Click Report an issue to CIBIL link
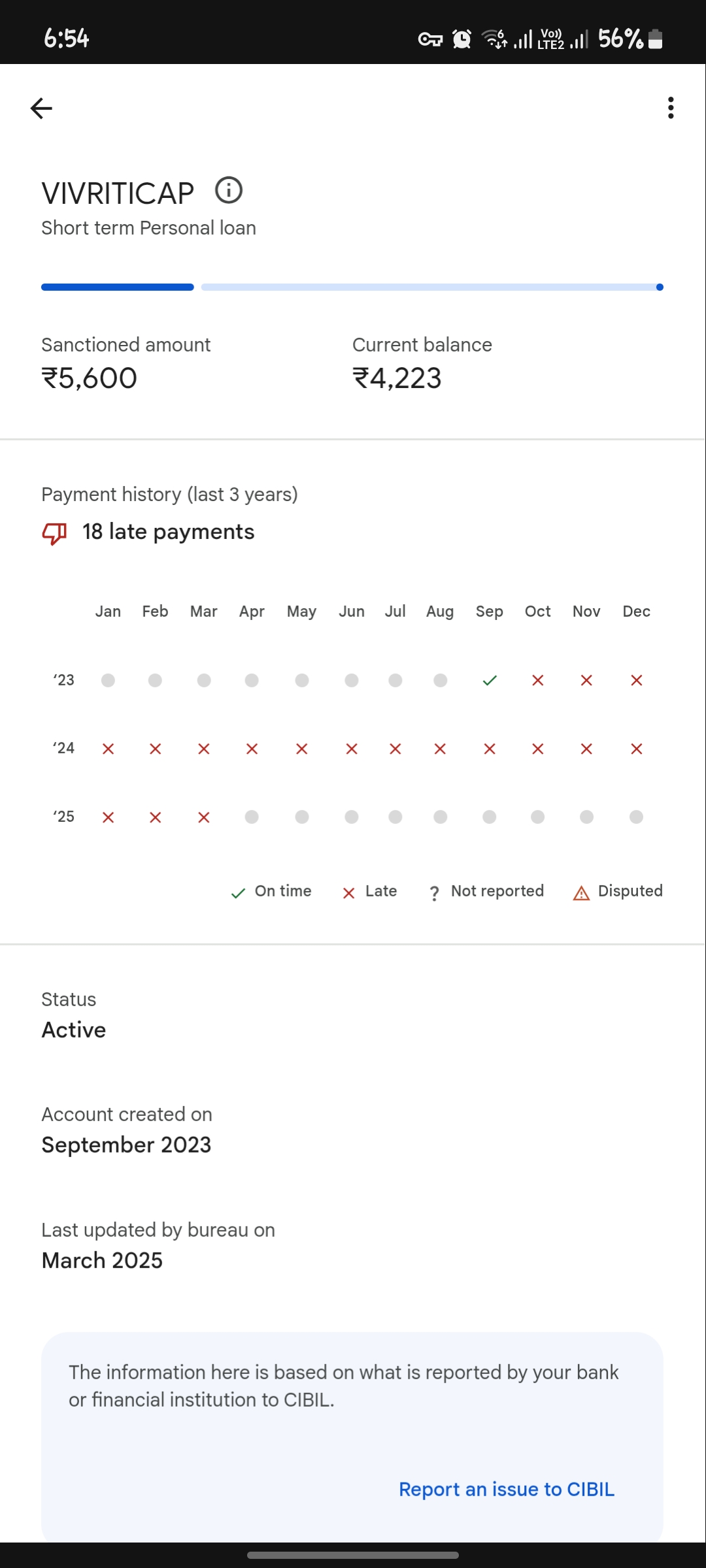This screenshot has width=706, height=1568. pyautogui.click(x=507, y=1489)
